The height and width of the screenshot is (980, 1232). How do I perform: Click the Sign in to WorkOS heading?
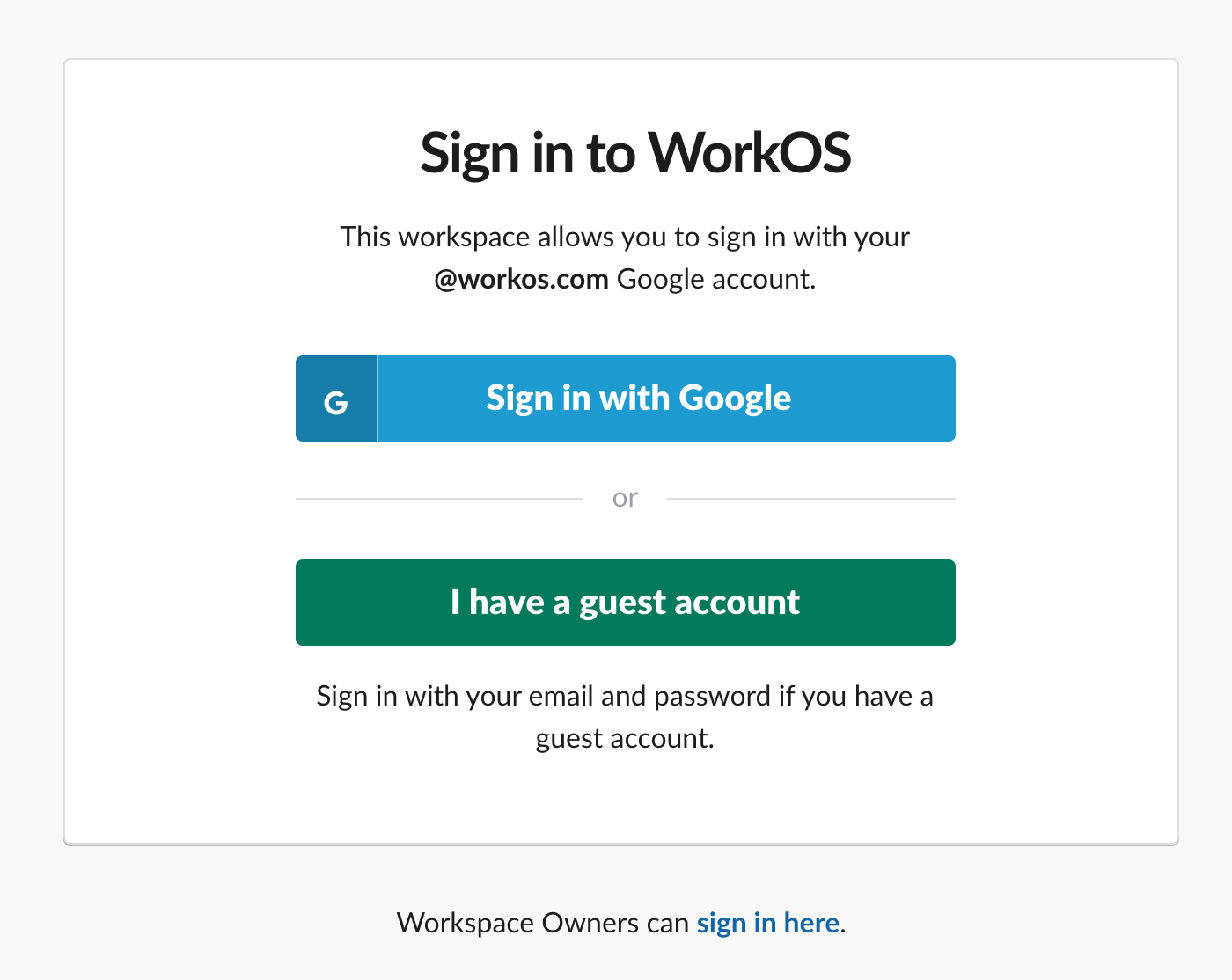[636, 151]
